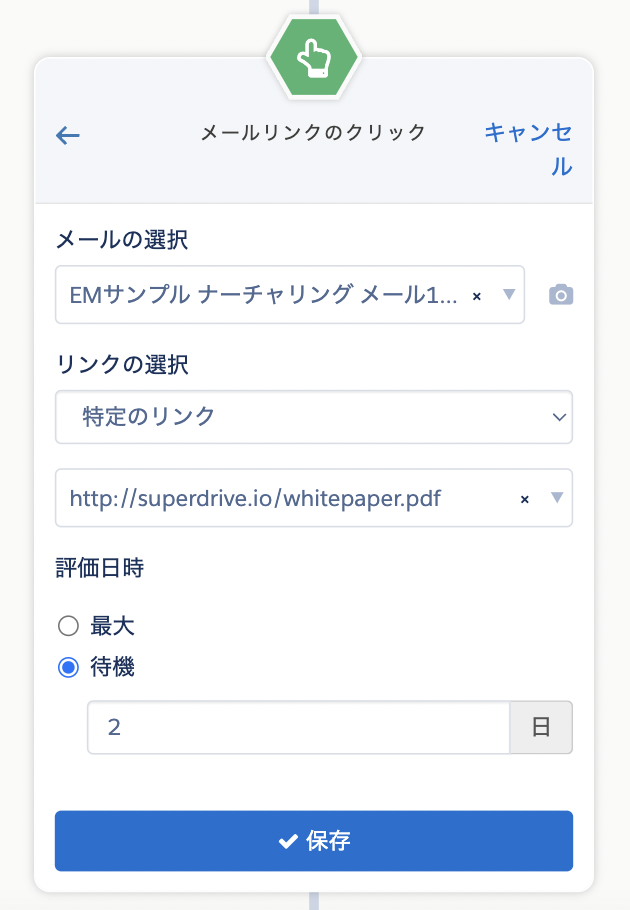The height and width of the screenshot is (910, 630).
Task: Click the 日 unit addon
Action: point(541,727)
